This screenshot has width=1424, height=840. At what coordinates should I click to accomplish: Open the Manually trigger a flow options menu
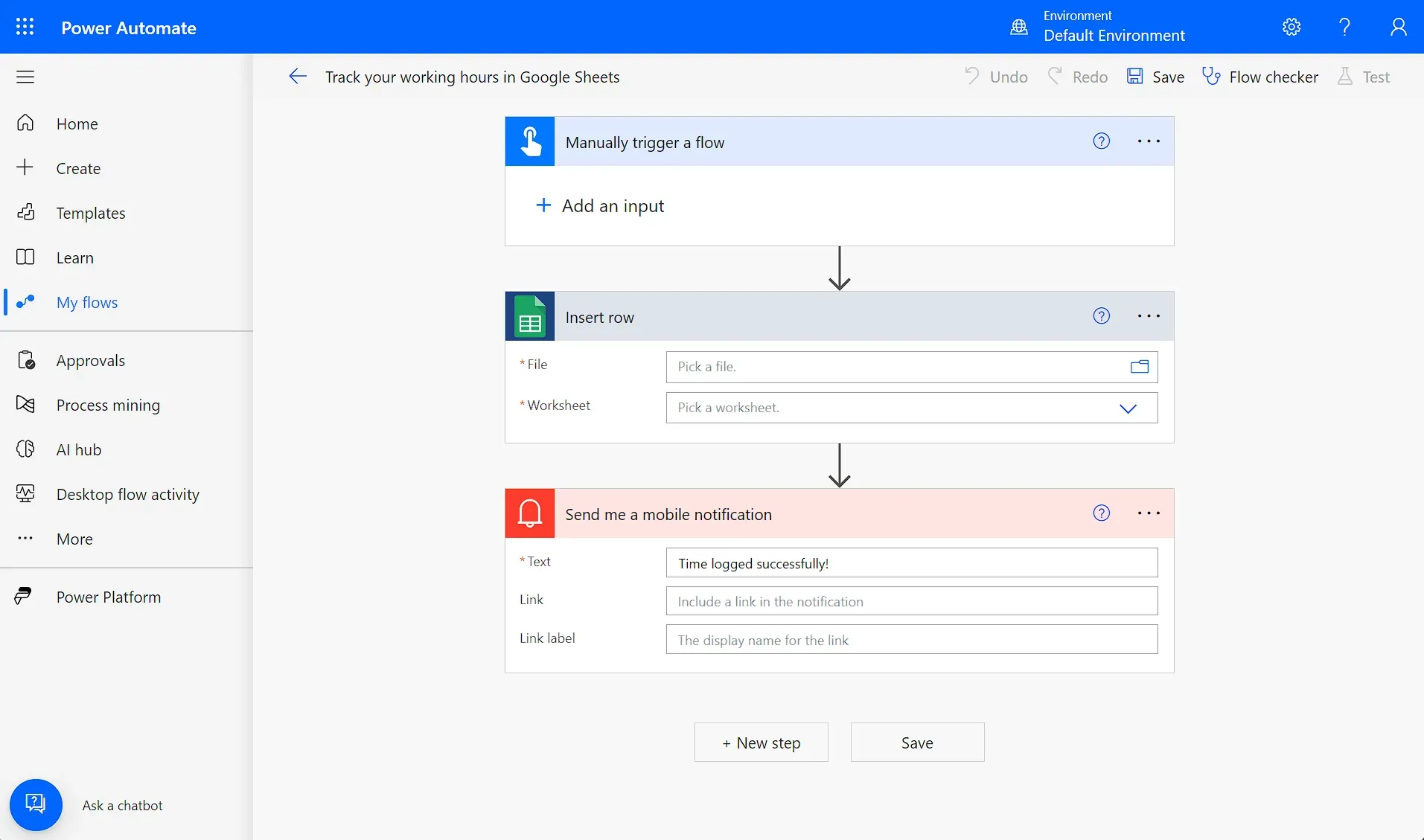point(1148,141)
